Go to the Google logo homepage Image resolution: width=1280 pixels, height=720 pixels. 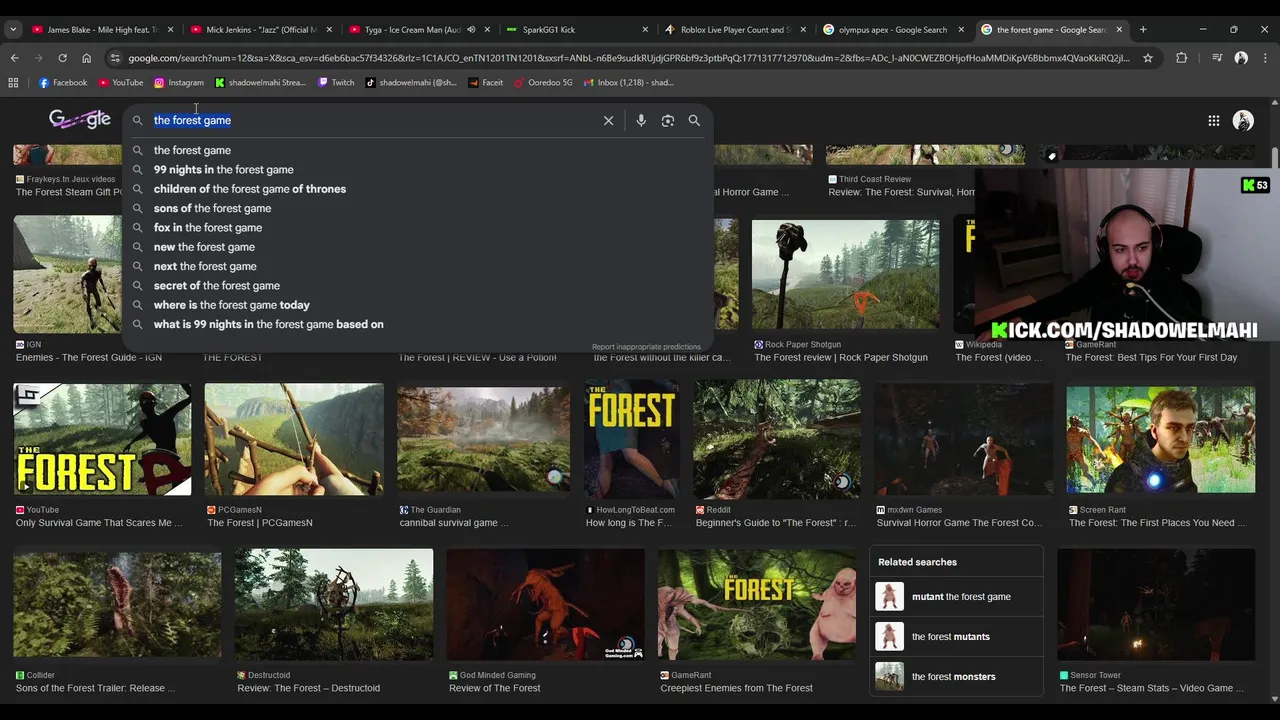coord(80,120)
